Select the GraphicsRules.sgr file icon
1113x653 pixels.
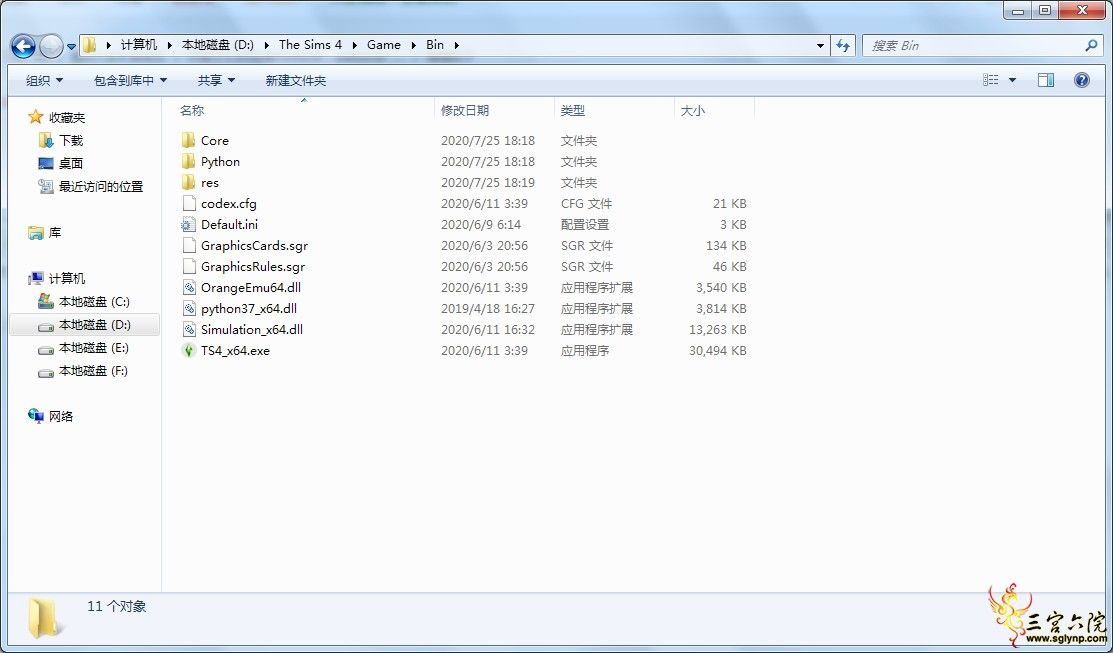click(x=188, y=267)
